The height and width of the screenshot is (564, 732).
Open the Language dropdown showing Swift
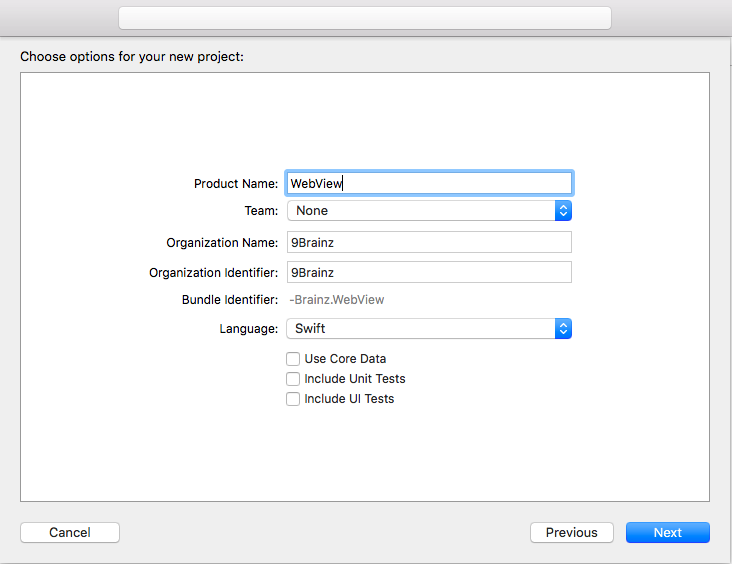pos(421,328)
